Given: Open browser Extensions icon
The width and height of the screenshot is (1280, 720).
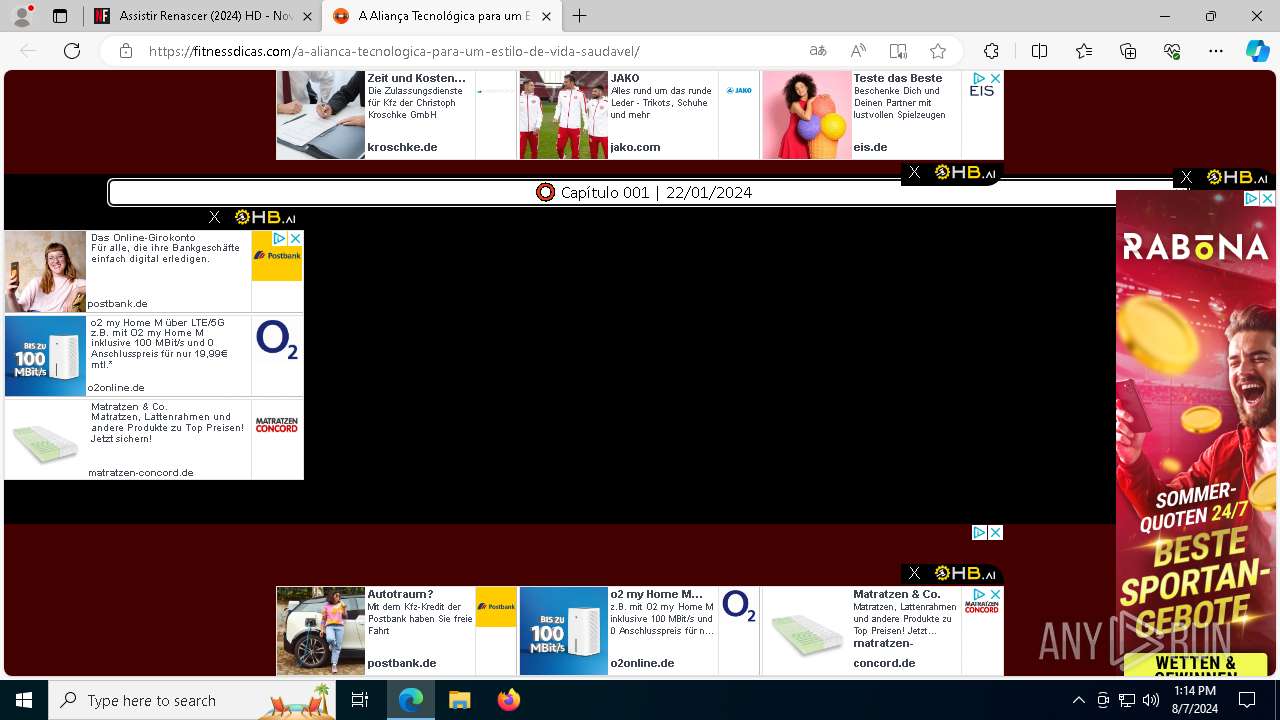Looking at the screenshot, I should (x=991, y=51).
